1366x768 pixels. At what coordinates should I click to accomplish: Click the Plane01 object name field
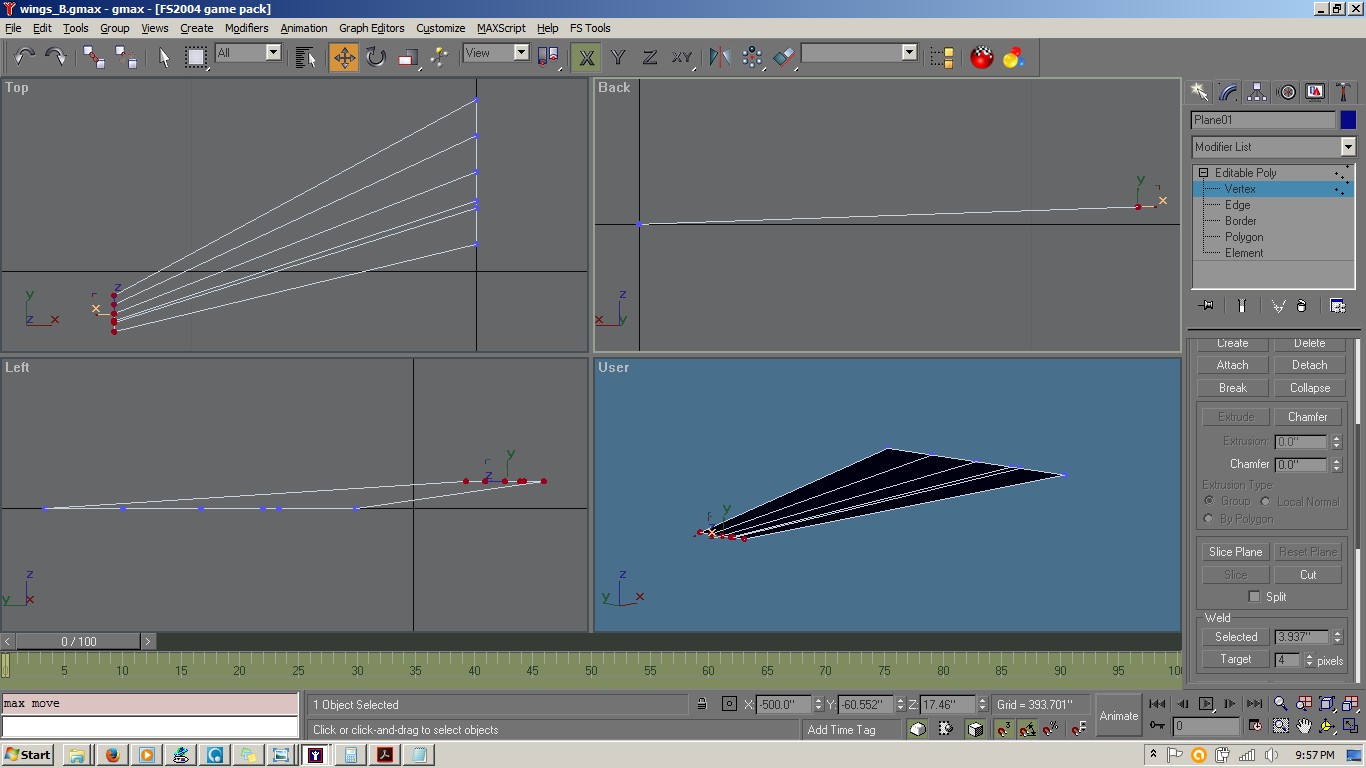[x=1263, y=120]
